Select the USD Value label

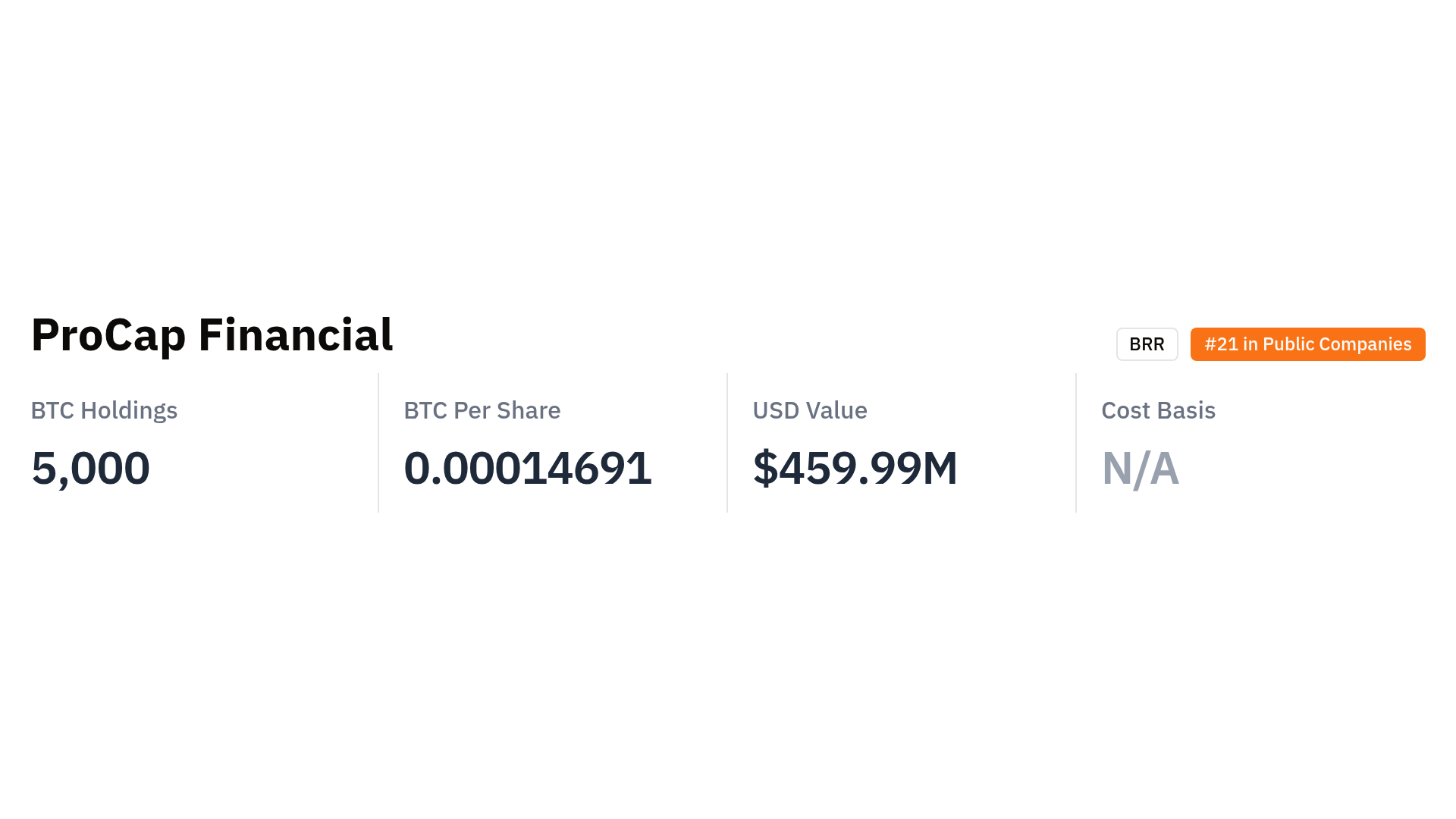pyautogui.click(x=809, y=410)
